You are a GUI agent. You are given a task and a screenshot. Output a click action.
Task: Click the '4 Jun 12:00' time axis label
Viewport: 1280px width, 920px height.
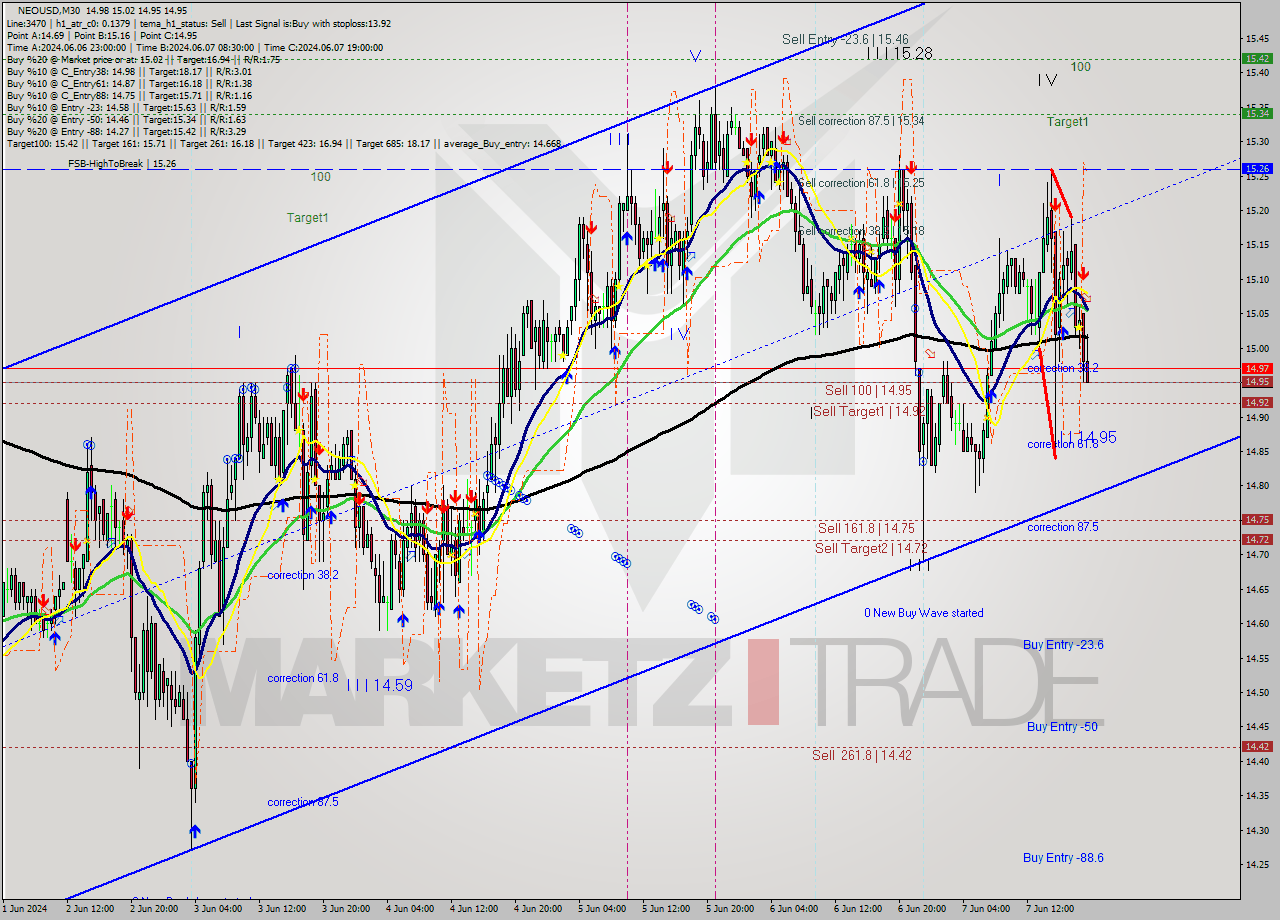(474, 909)
